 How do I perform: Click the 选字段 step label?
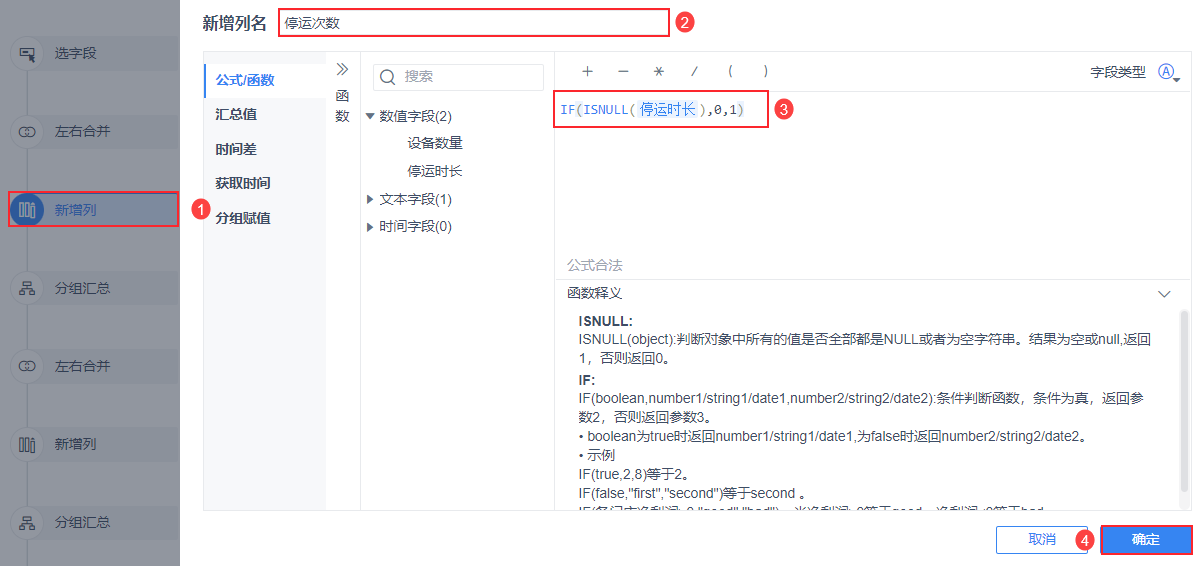click(76, 54)
